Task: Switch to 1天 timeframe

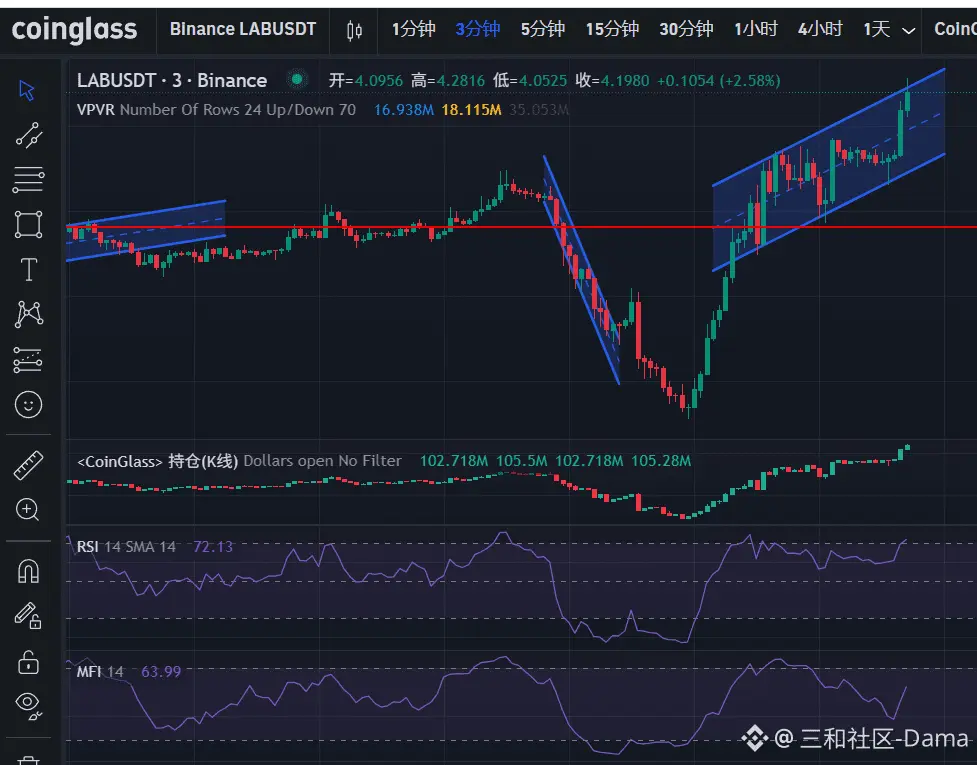Action: [877, 29]
